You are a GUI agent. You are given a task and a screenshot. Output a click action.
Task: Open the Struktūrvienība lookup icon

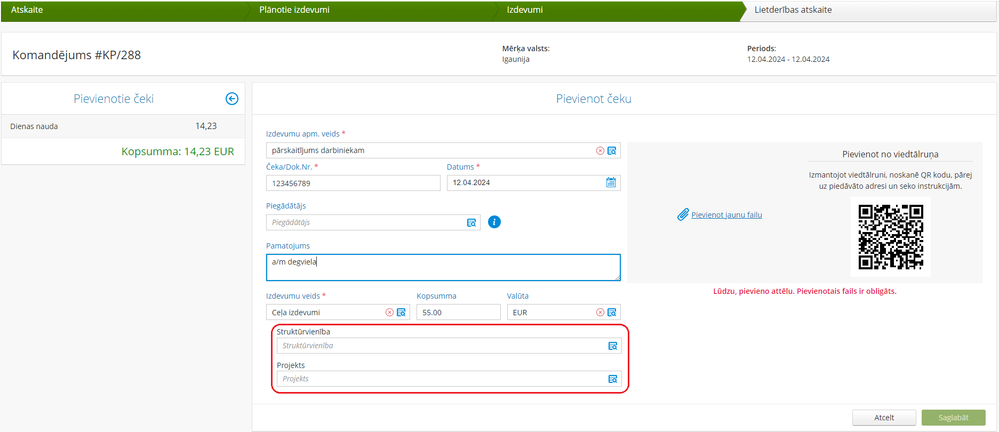[x=612, y=345]
